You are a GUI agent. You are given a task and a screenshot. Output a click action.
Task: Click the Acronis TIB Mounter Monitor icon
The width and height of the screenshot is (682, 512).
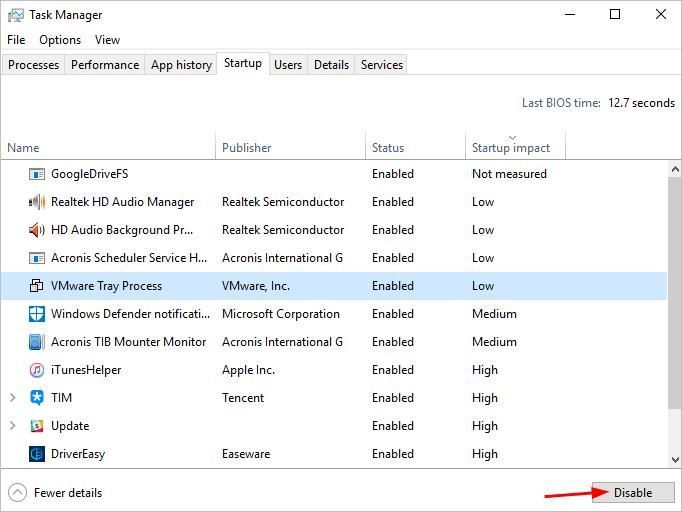tap(37, 342)
